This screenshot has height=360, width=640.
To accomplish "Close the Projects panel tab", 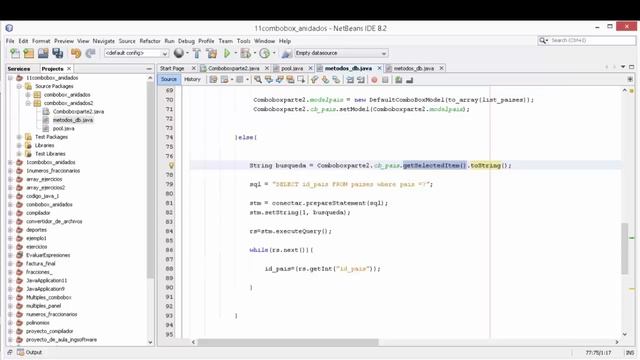I will (69, 69).
